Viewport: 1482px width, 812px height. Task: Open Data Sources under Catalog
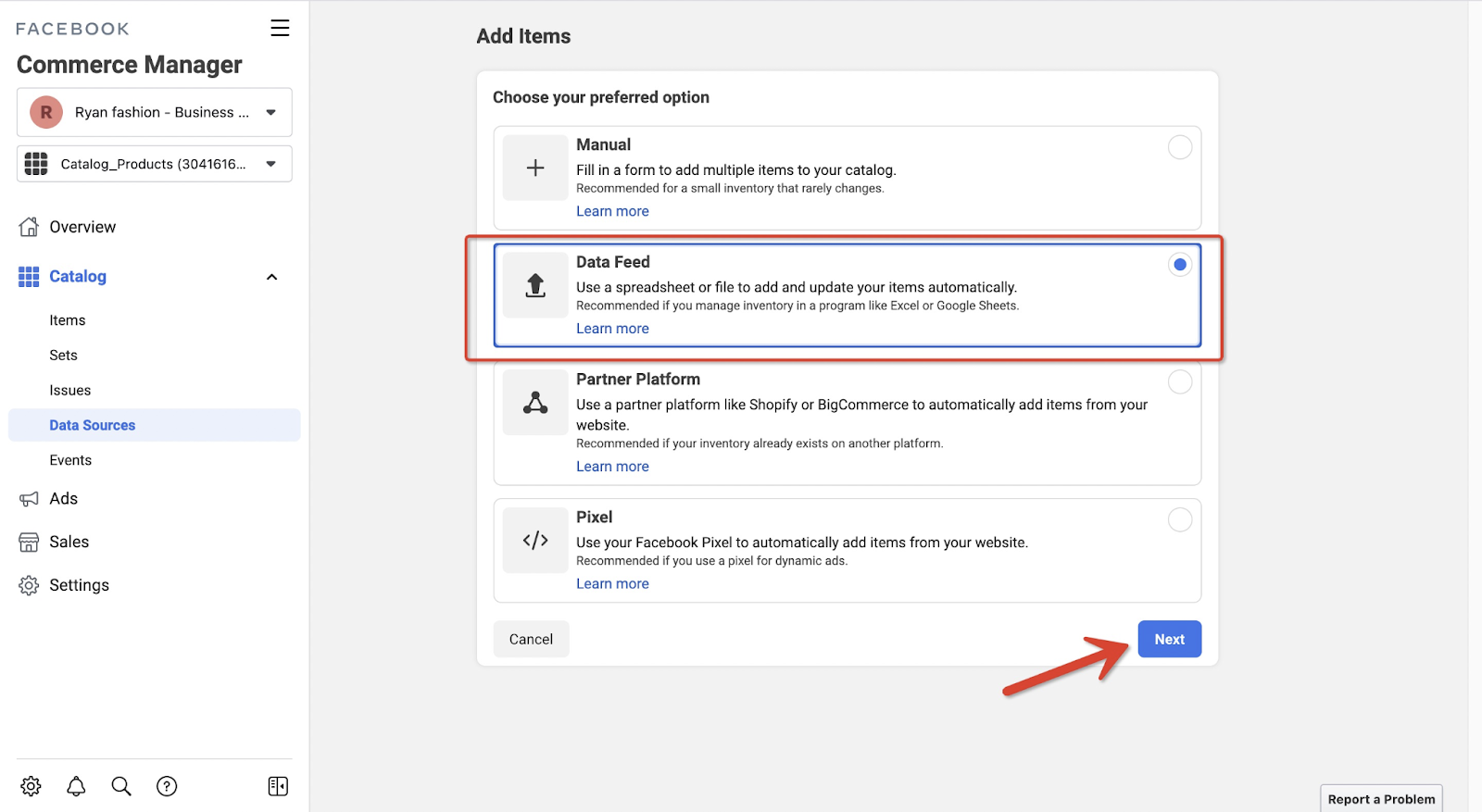click(155, 425)
